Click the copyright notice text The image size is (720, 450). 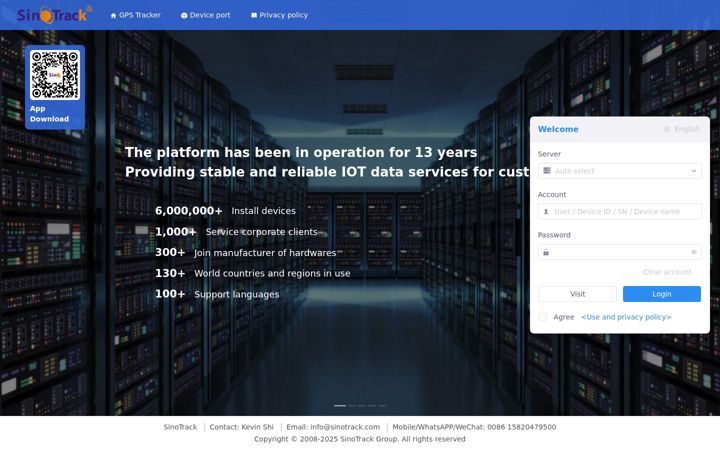[x=360, y=439]
